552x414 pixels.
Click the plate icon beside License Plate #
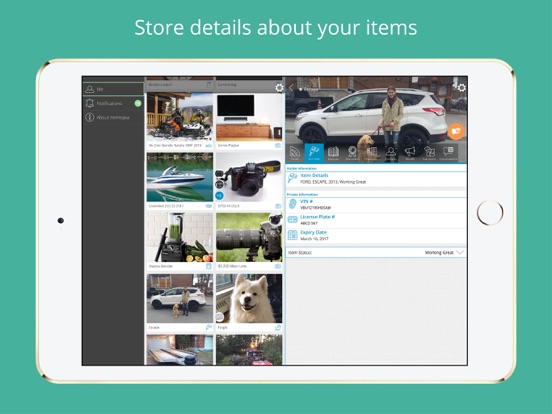tap(292, 220)
